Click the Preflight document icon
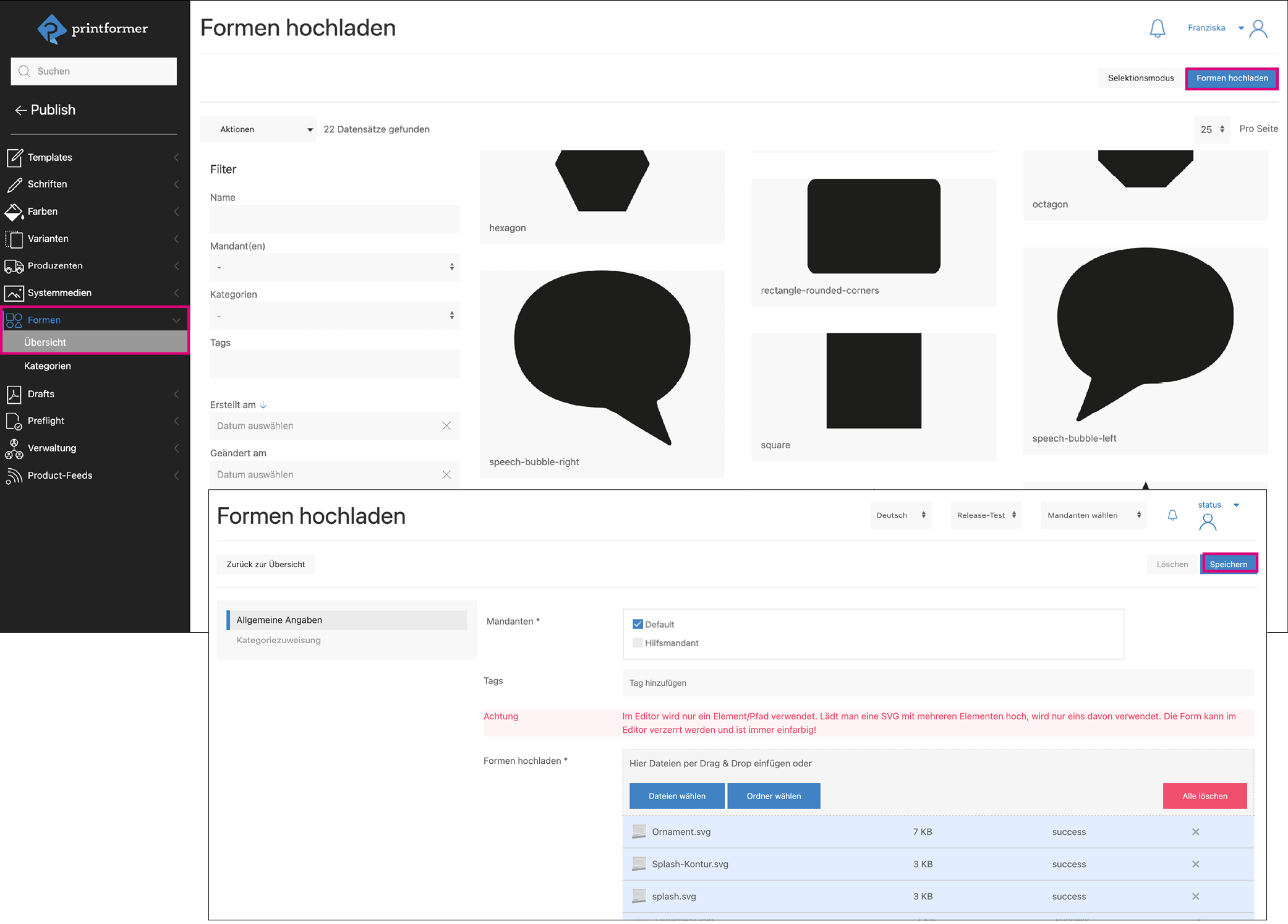The height and width of the screenshot is (924, 1288). pos(14,421)
